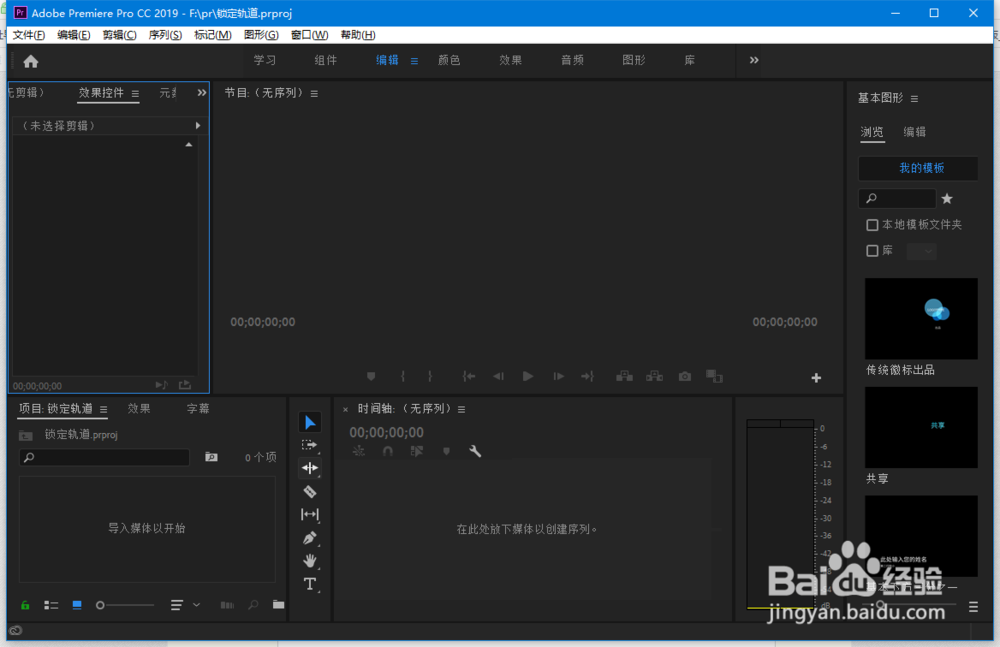
Task: Open timeline display settings wrench
Action: tap(475, 451)
